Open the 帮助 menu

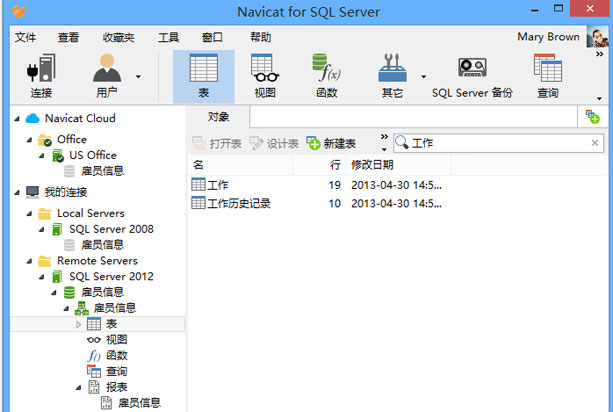pos(261,38)
